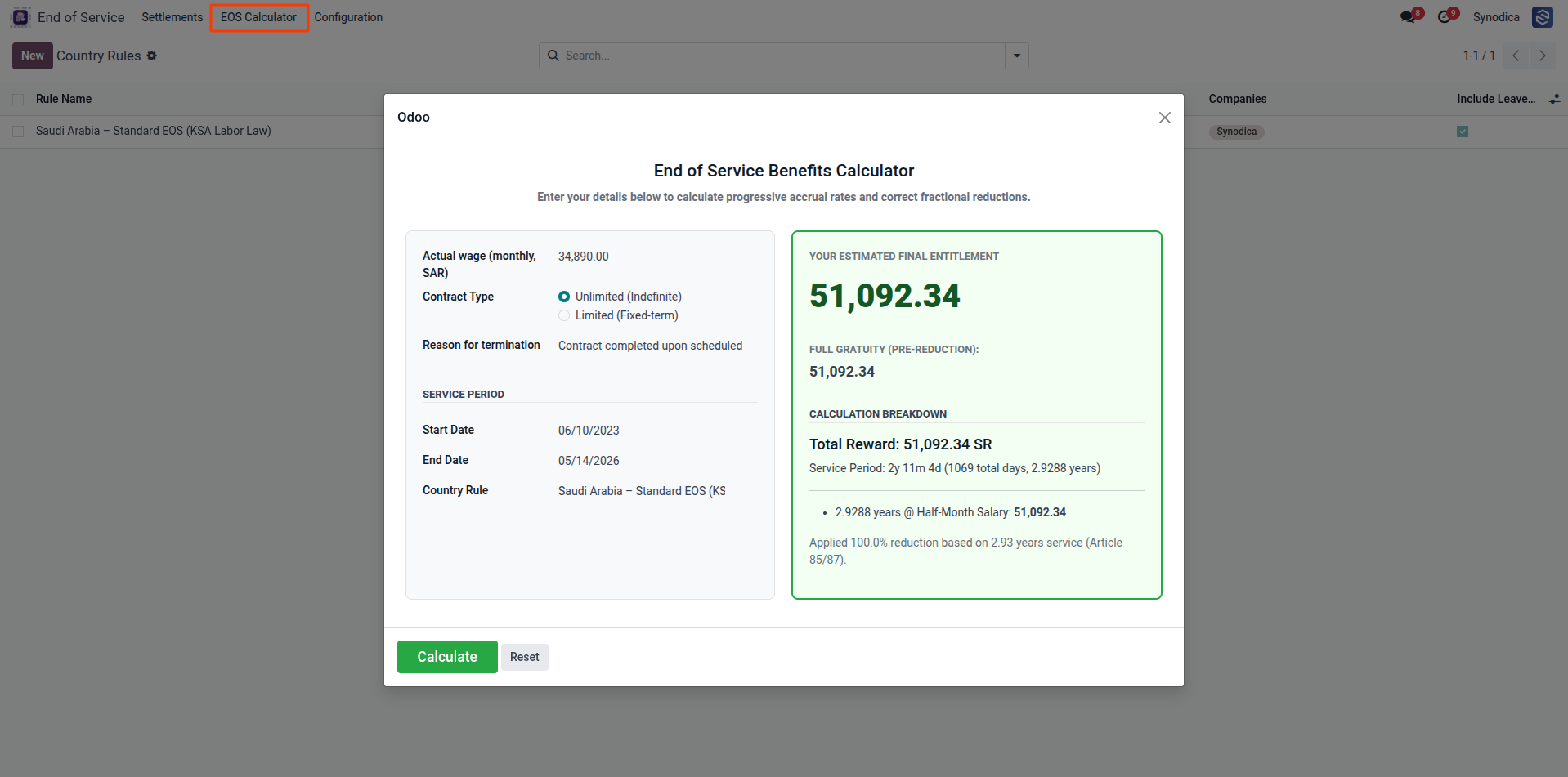The image size is (1568, 777).
Task: Click the Total Reward line
Action: (x=900, y=444)
